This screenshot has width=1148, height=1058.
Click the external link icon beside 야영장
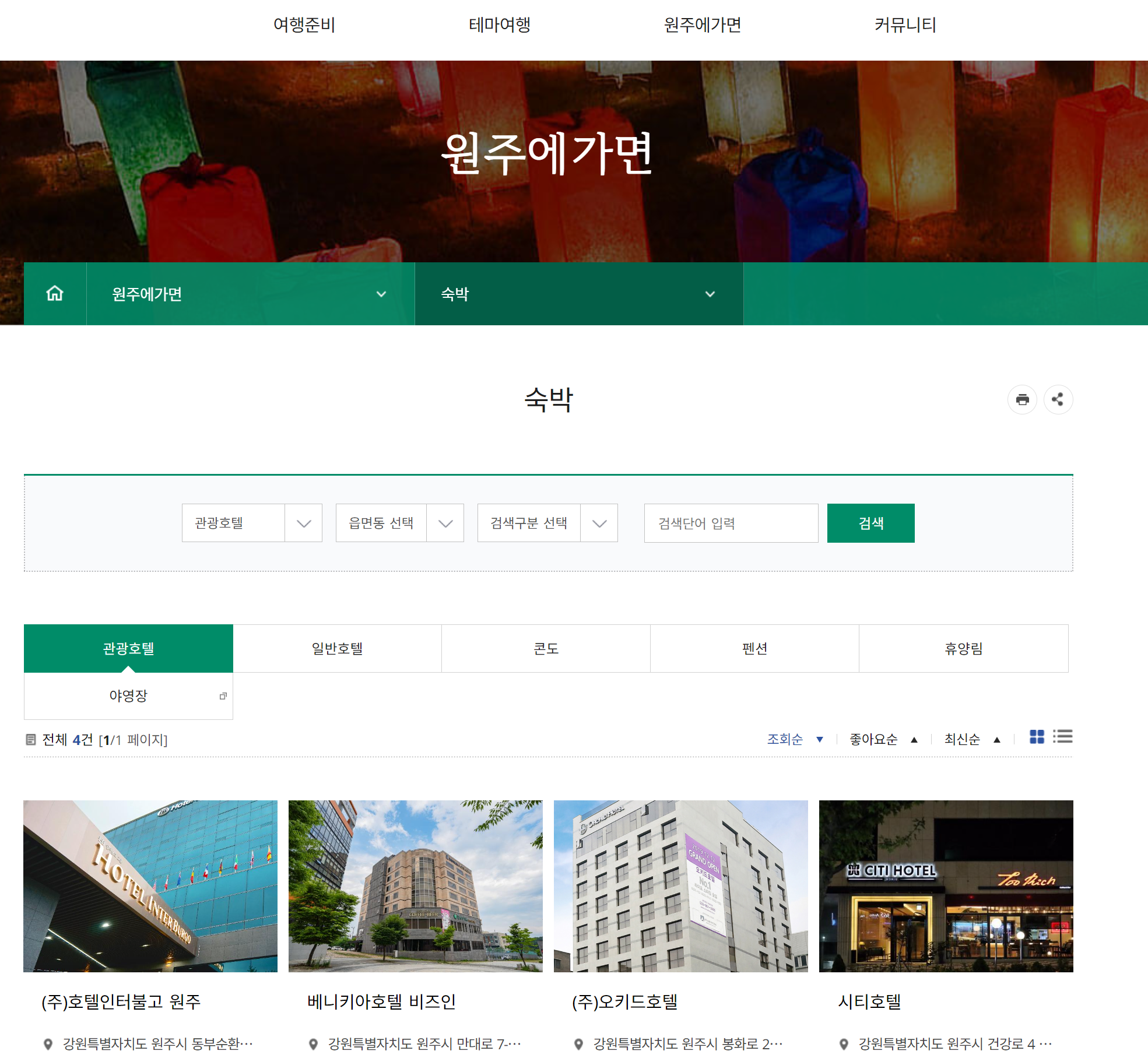coord(223,696)
